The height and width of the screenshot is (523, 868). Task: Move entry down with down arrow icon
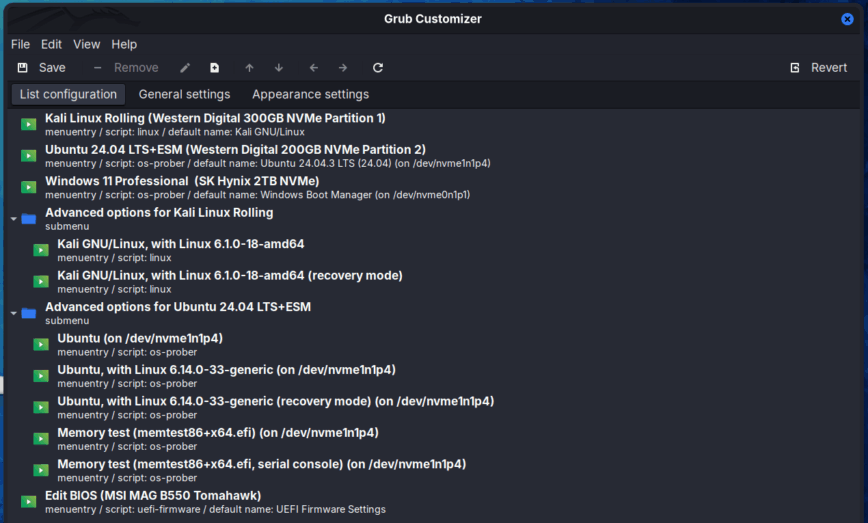click(x=279, y=68)
